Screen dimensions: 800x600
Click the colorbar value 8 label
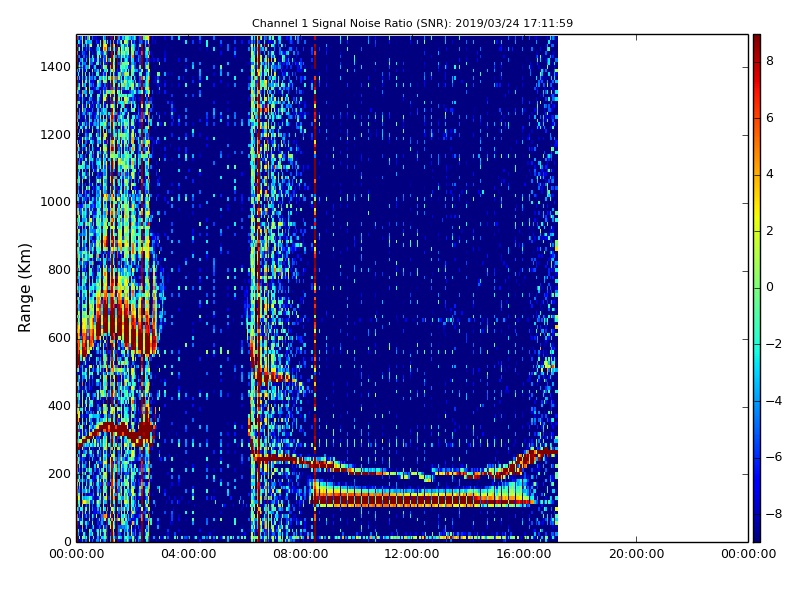point(770,61)
